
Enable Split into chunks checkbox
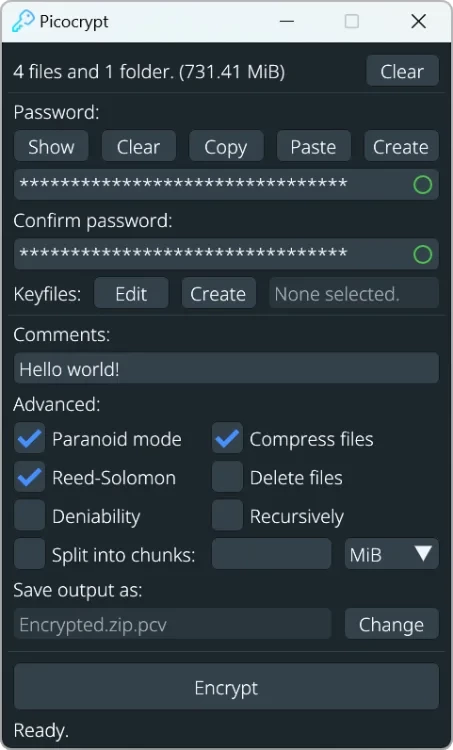(30, 554)
